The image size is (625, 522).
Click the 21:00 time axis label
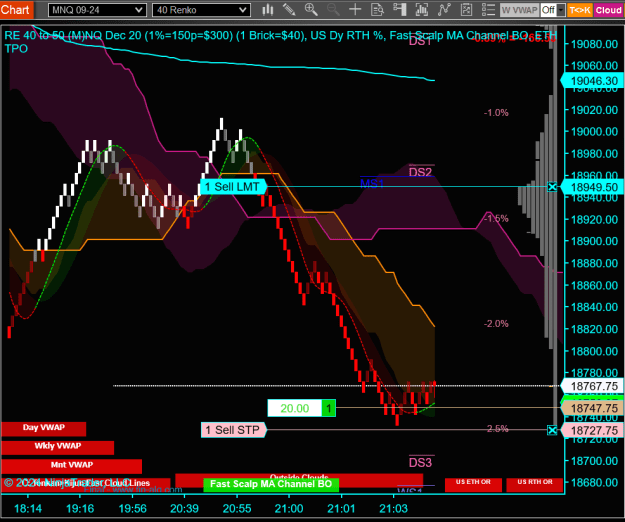click(289, 508)
